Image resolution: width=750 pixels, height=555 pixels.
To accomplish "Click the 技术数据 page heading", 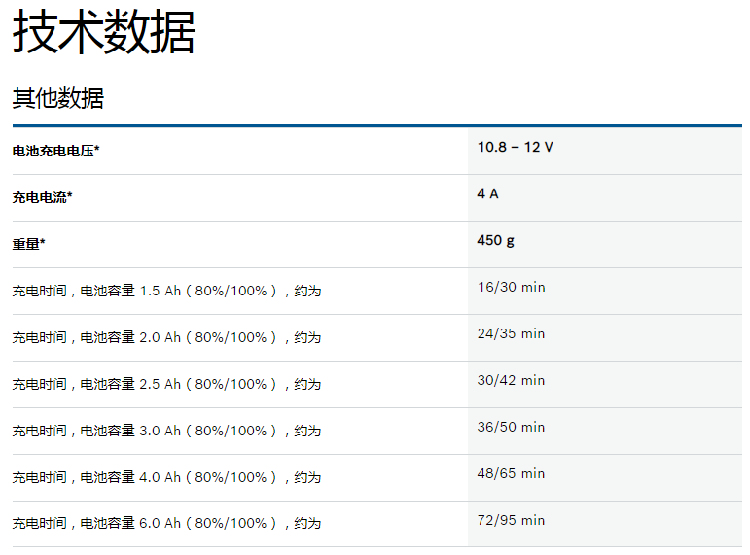I will pyautogui.click(x=104, y=32).
